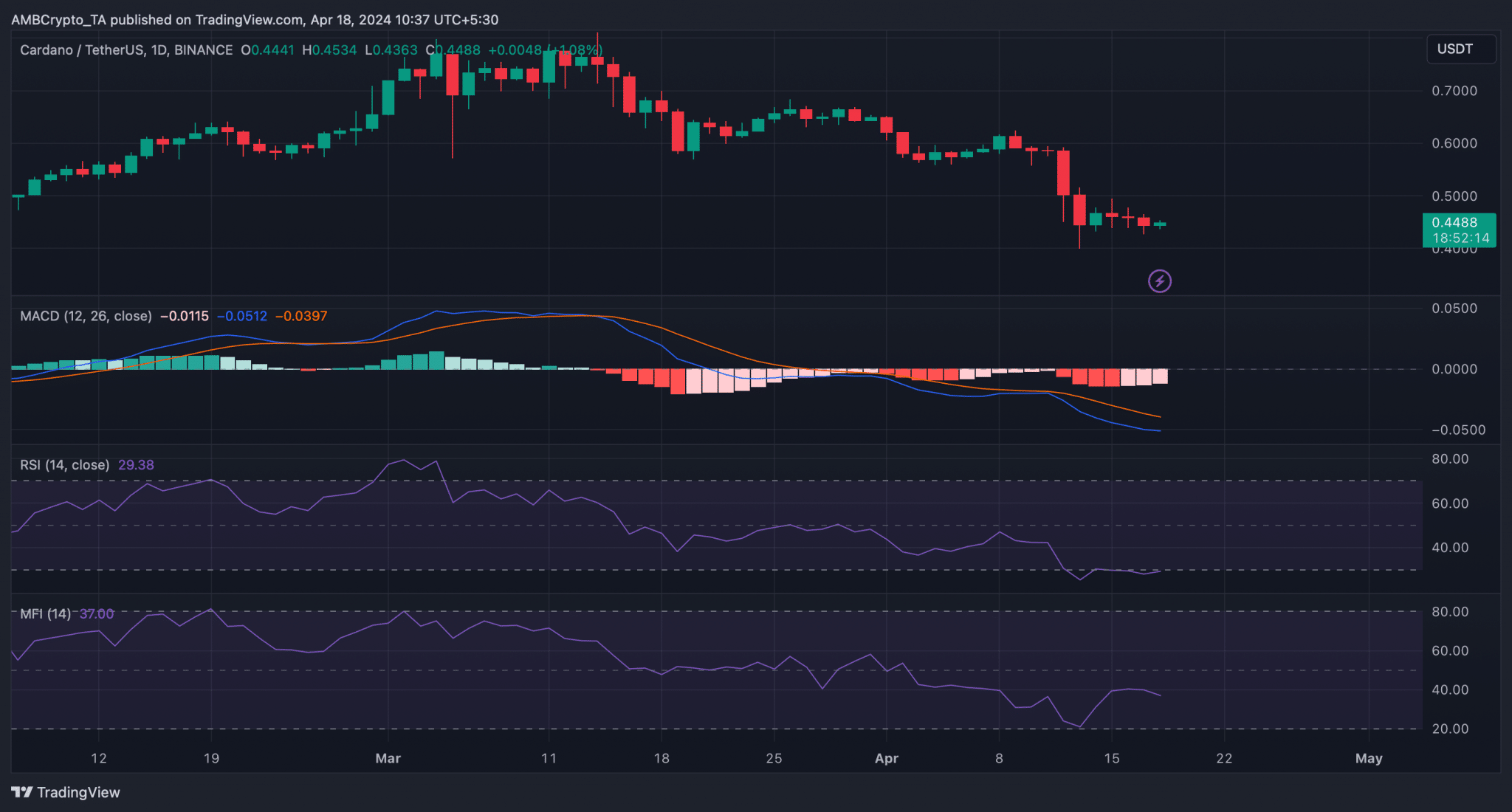Click the MACD histogram value −0.0115

coord(185,316)
